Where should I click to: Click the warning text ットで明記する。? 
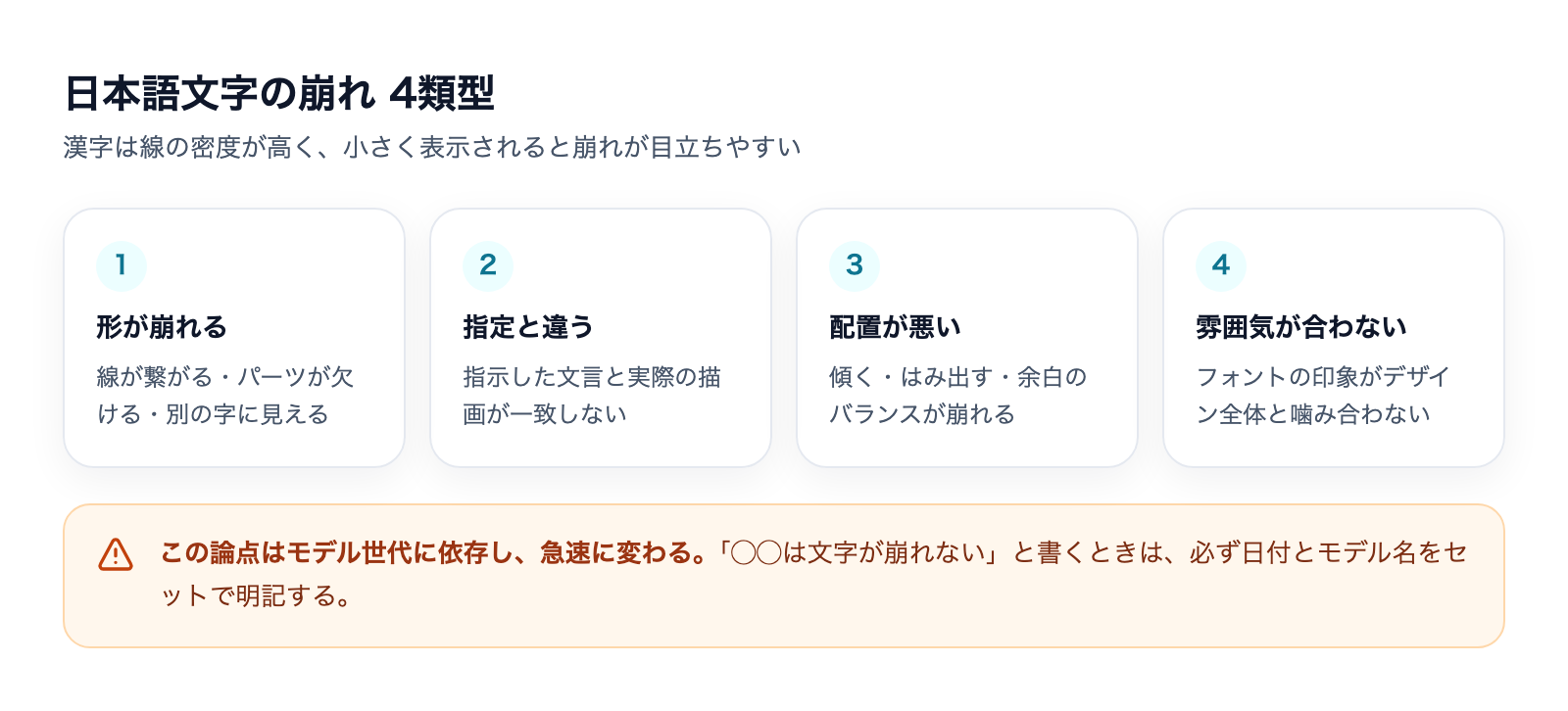(257, 596)
